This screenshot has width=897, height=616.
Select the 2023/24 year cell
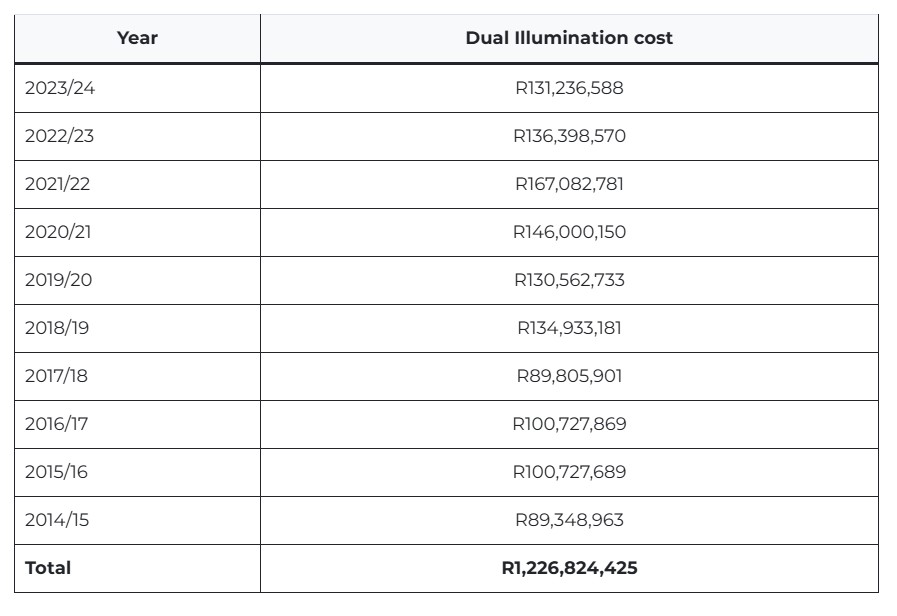pyautogui.click(x=137, y=88)
